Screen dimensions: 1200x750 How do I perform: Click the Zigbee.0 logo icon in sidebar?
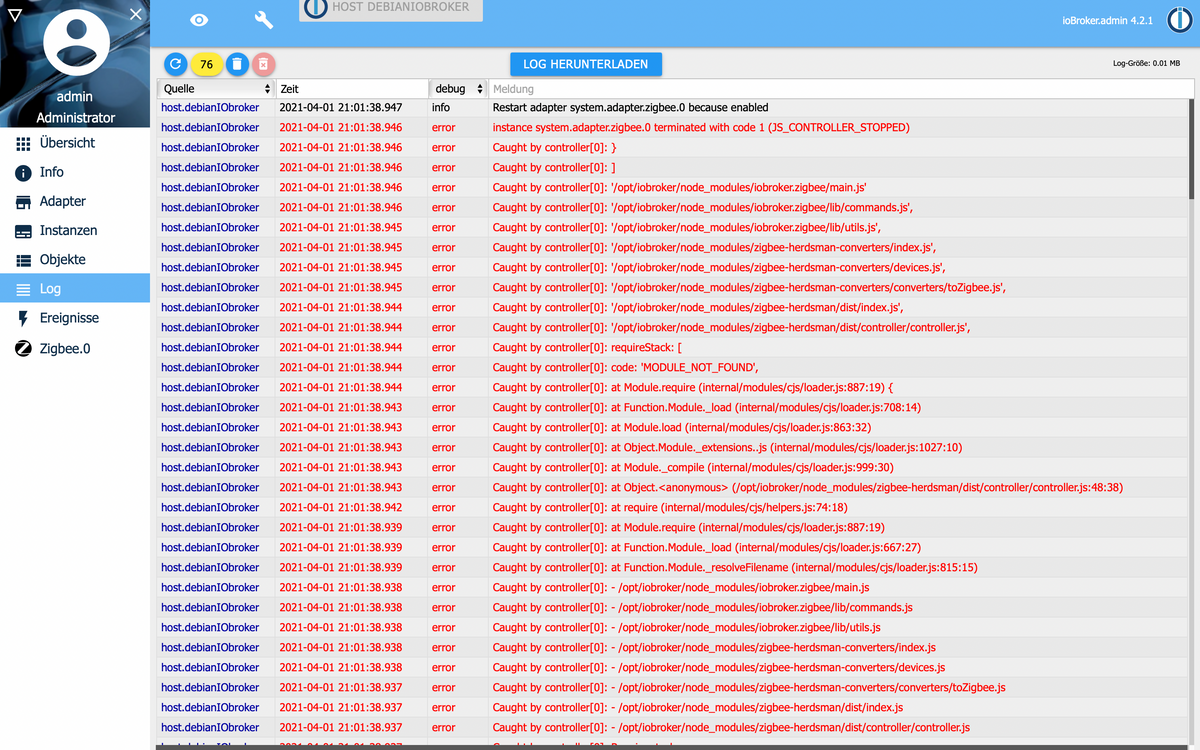coord(23,349)
